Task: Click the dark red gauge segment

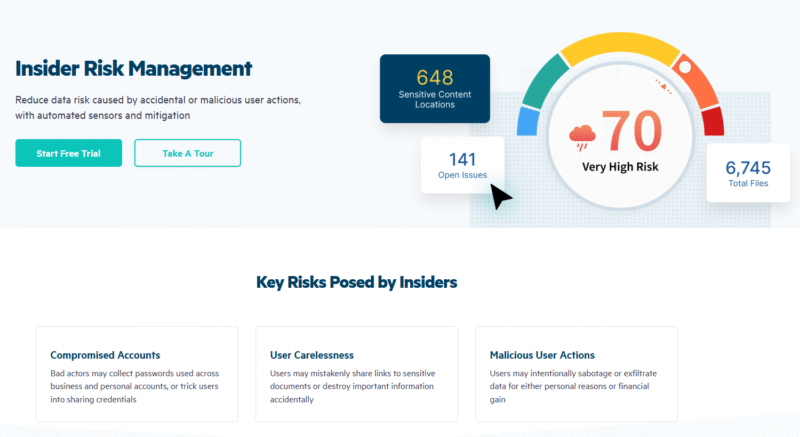Action: [x=713, y=121]
